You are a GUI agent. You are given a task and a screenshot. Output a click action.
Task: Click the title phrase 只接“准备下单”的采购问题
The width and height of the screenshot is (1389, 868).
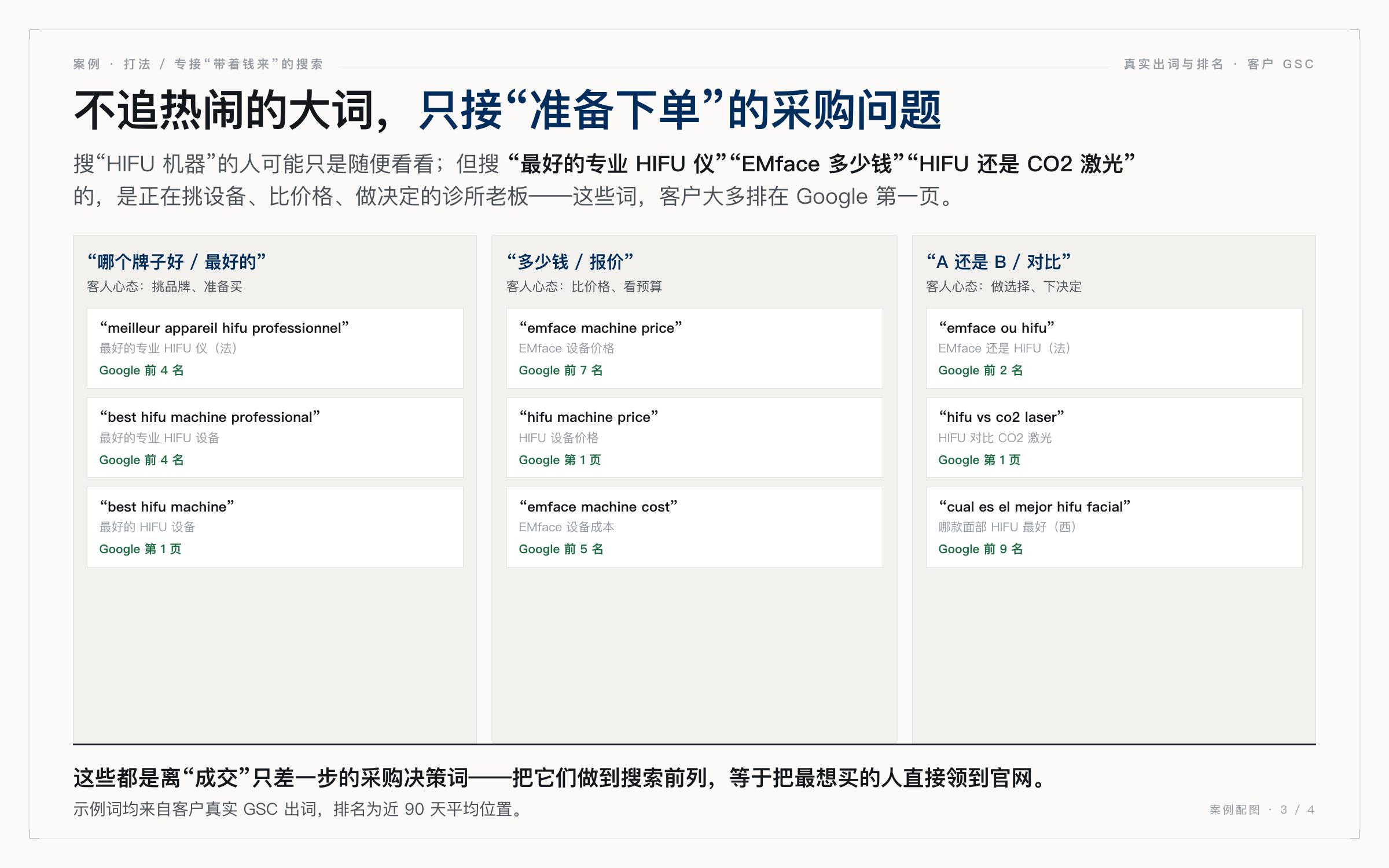(x=680, y=110)
